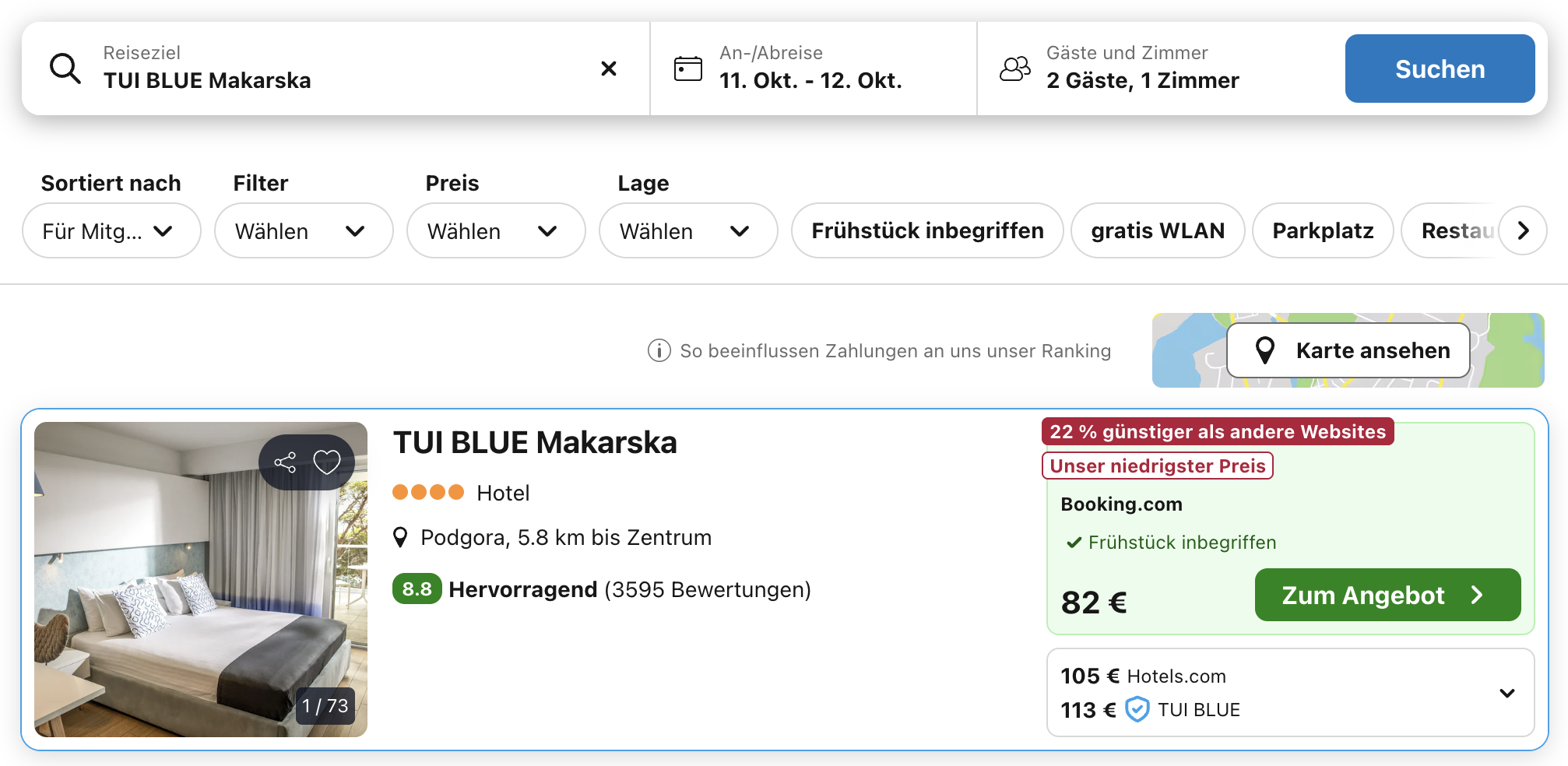Open the calendar date picker icon
Viewport: 1568px width, 766px height.
(687, 69)
